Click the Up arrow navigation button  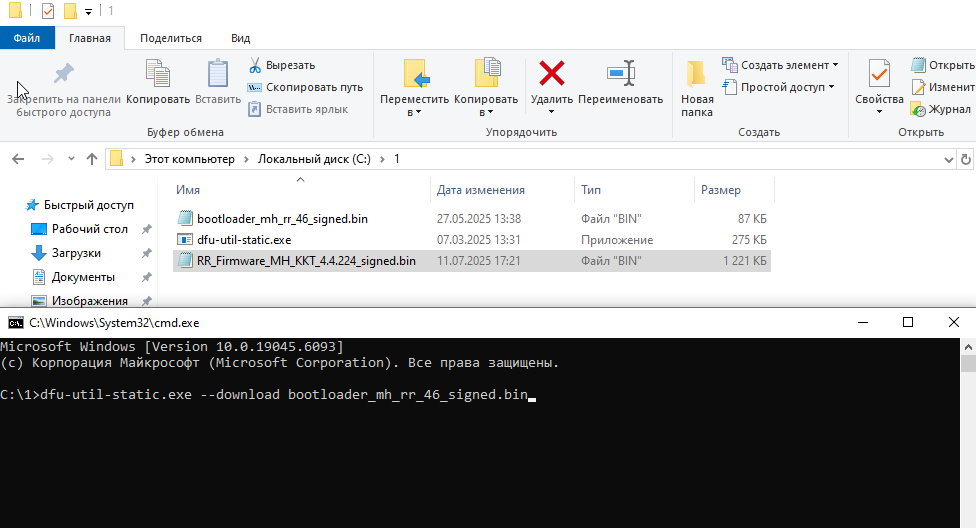(92, 159)
